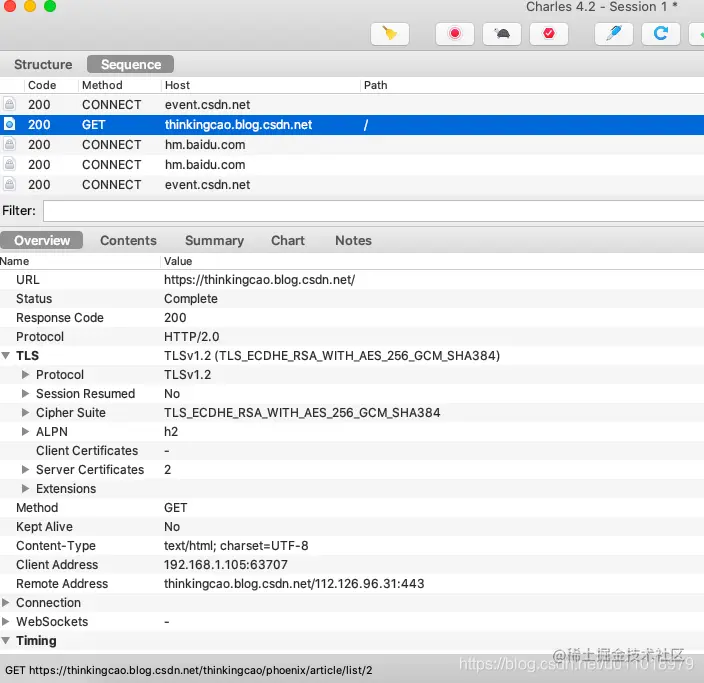704x683 pixels.
Task: Open the Summary tab
Action: pos(215,240)
